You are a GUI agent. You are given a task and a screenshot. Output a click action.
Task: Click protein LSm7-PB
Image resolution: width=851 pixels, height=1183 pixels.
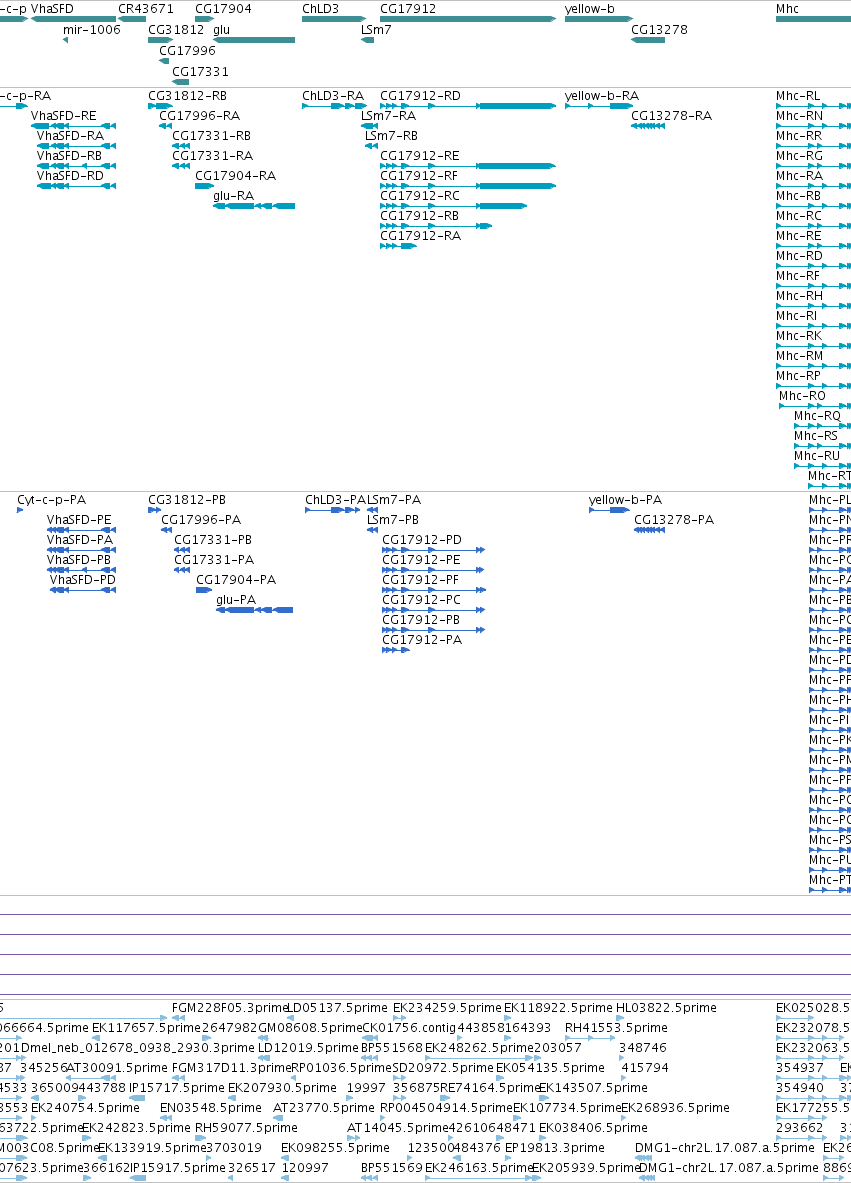click(x=372, y=530)
